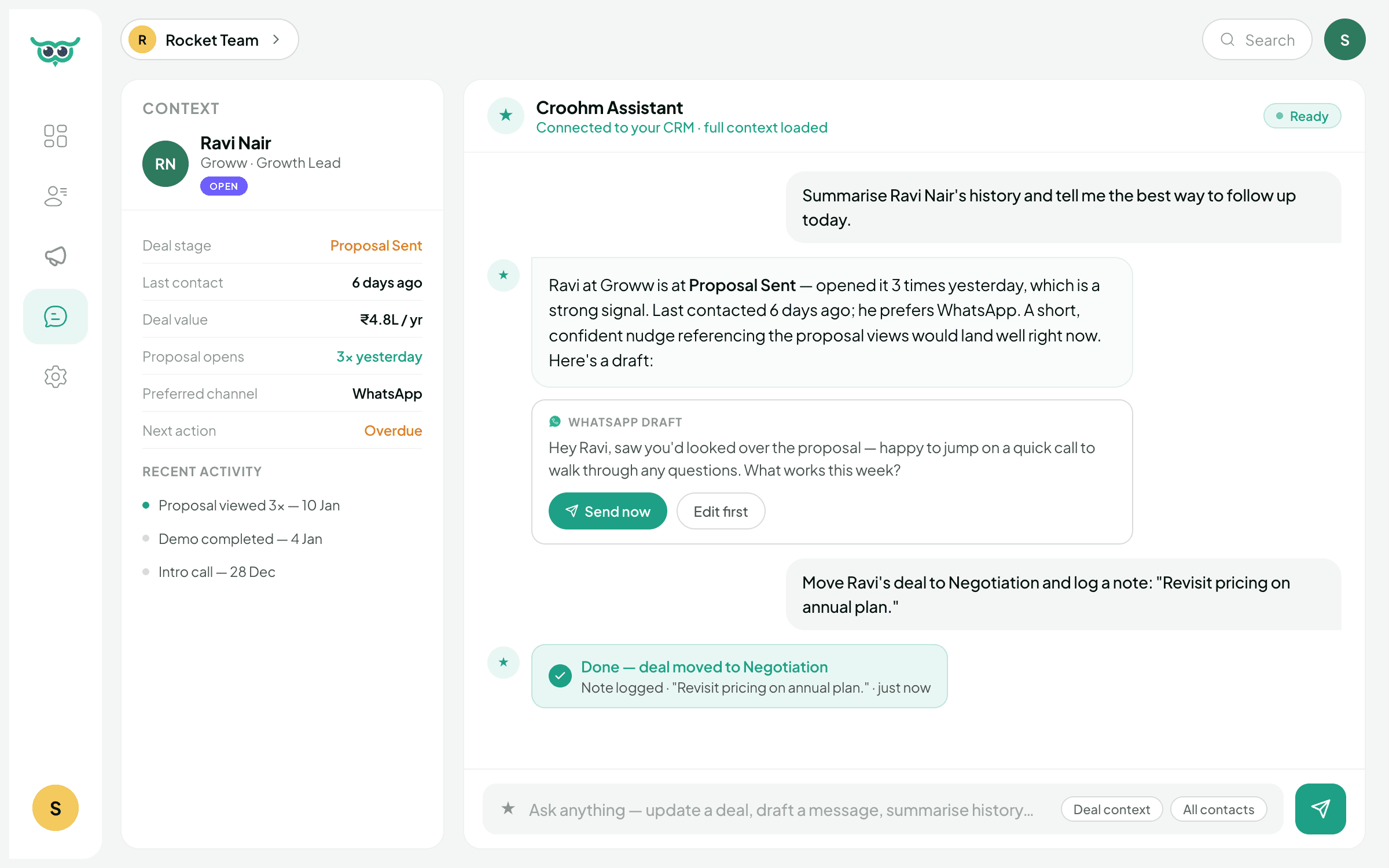The width and height of the screenshot is (1389, 868).
Task: Click the green send paper-plane button
Action: [x=1320, y=808]
